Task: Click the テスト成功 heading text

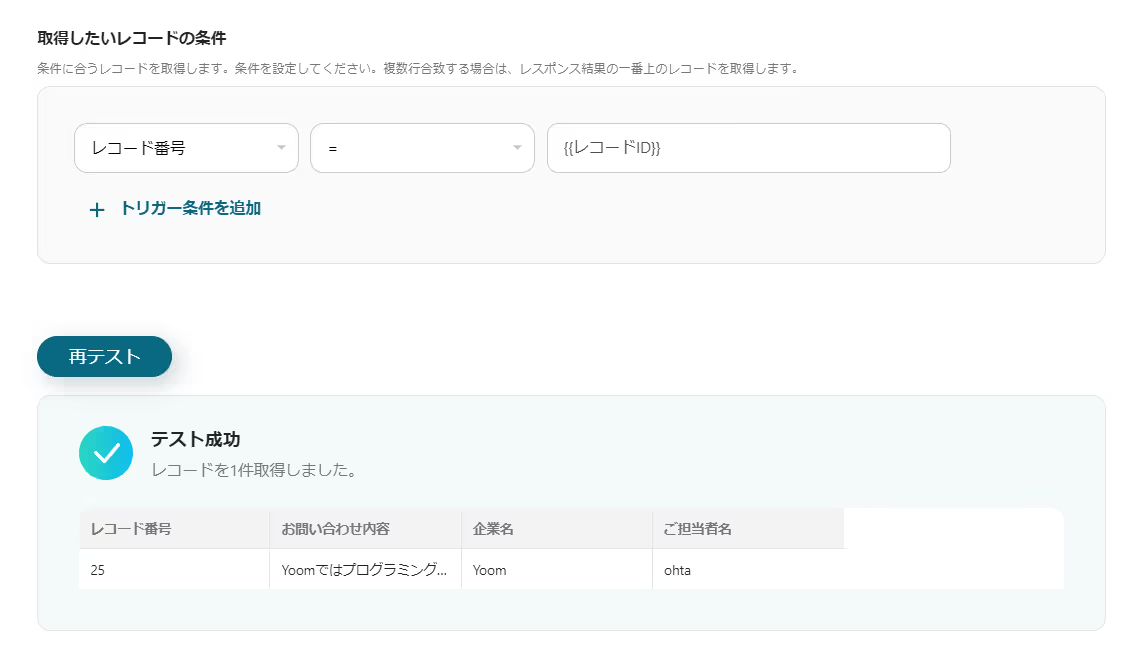Action: tap(196, 439)
